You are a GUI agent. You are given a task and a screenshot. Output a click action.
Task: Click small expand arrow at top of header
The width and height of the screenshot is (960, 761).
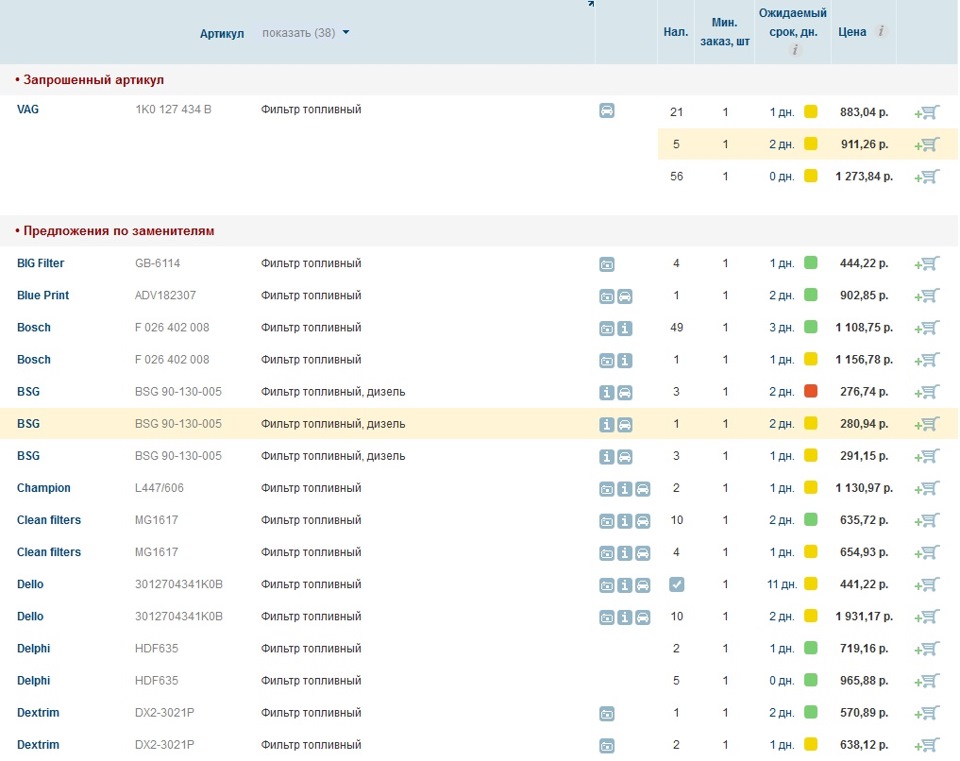coord(591,4)
